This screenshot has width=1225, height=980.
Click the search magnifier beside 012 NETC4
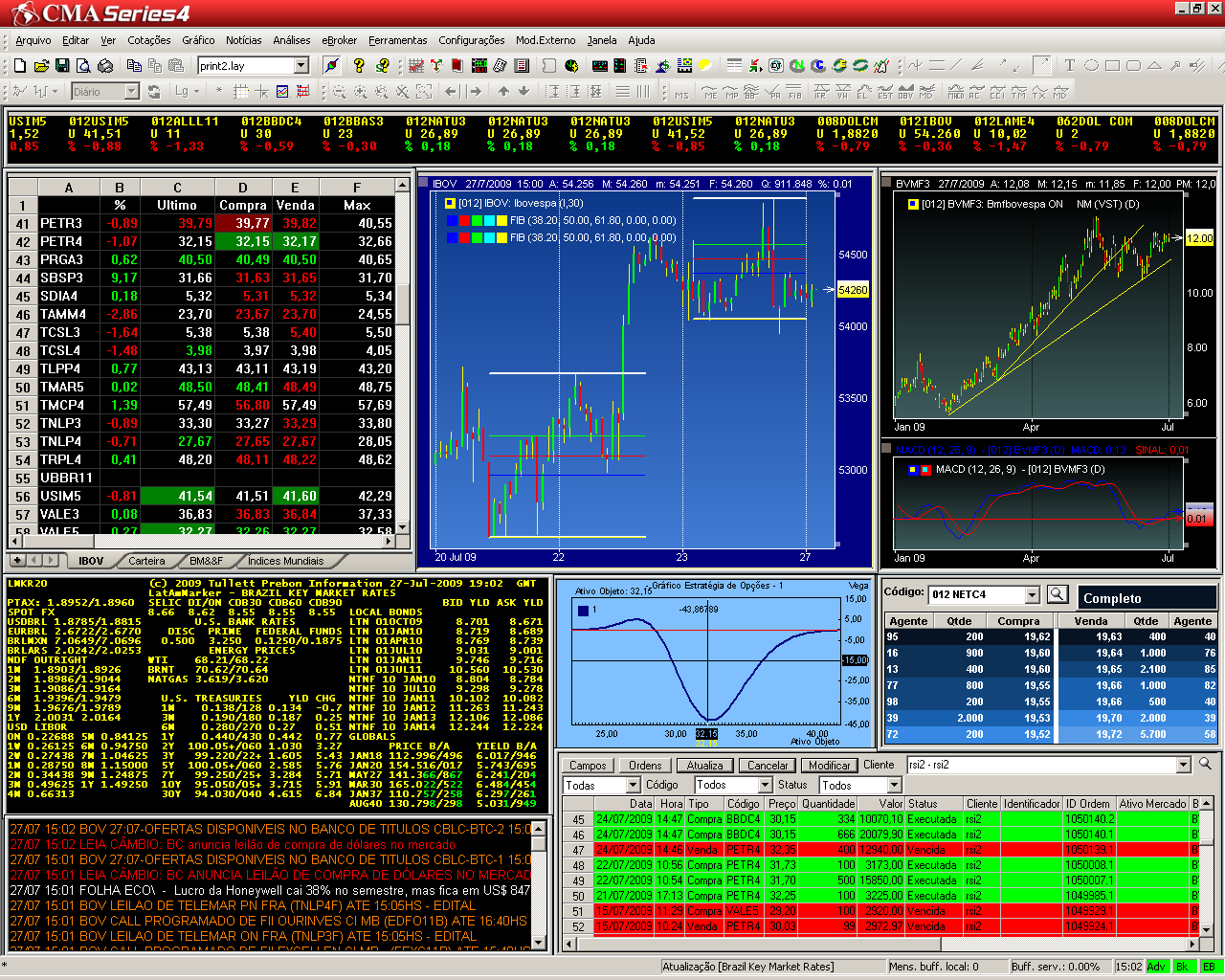[x=1057, y=594]
